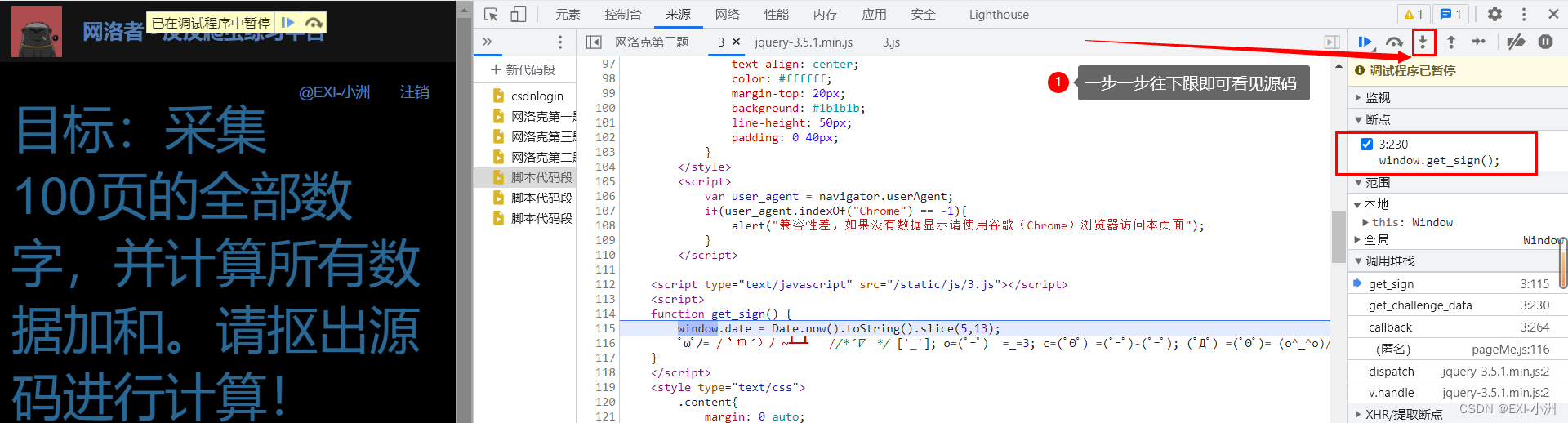This screenshot has height=423, width=1568.
Task: Click the 注销 logout link on page
Action: (x=415, y=92)
